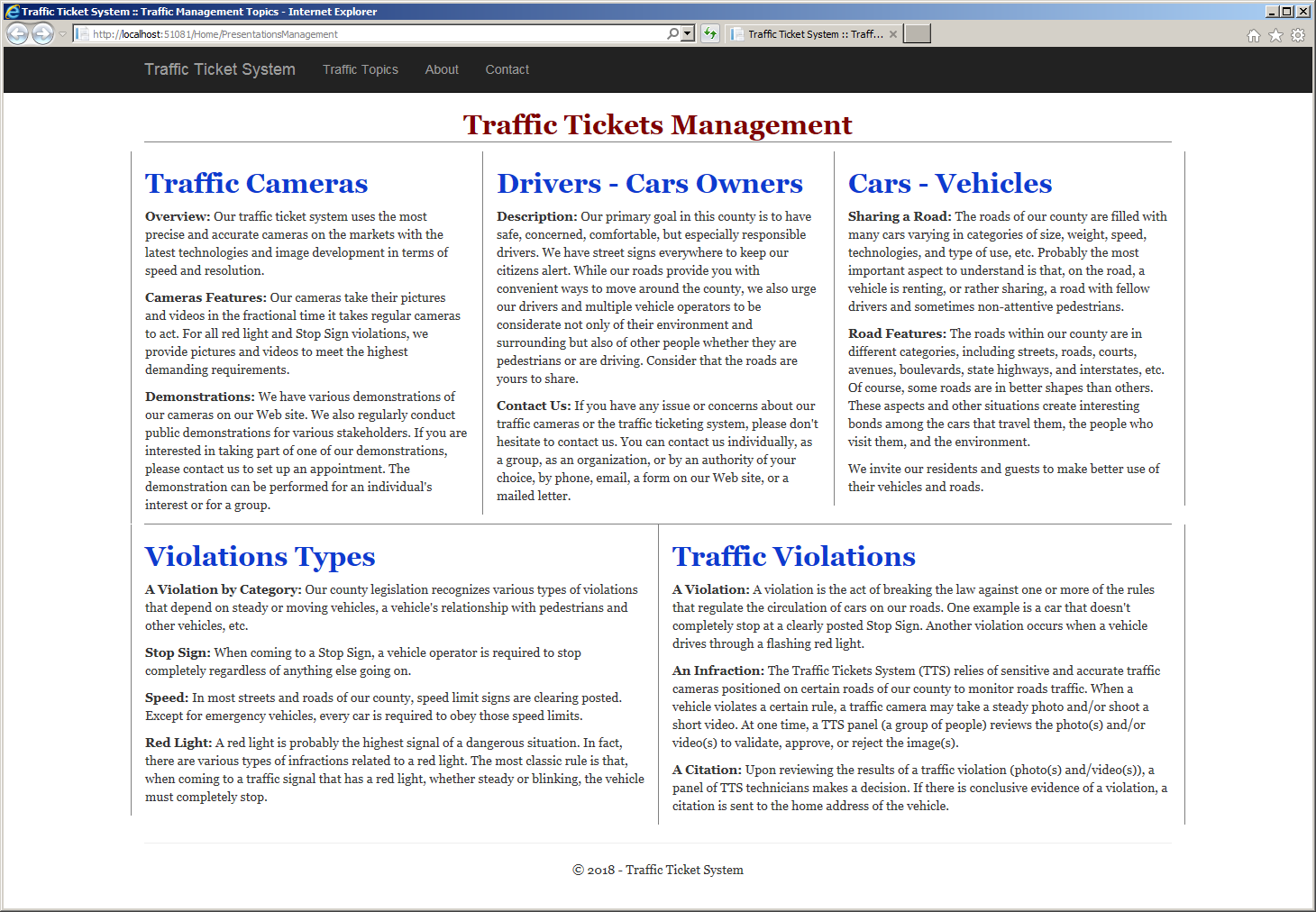1316x912 pixels.
Task: Expand the recent pages arrow beside Forward
Action: (x=62, y=34)
